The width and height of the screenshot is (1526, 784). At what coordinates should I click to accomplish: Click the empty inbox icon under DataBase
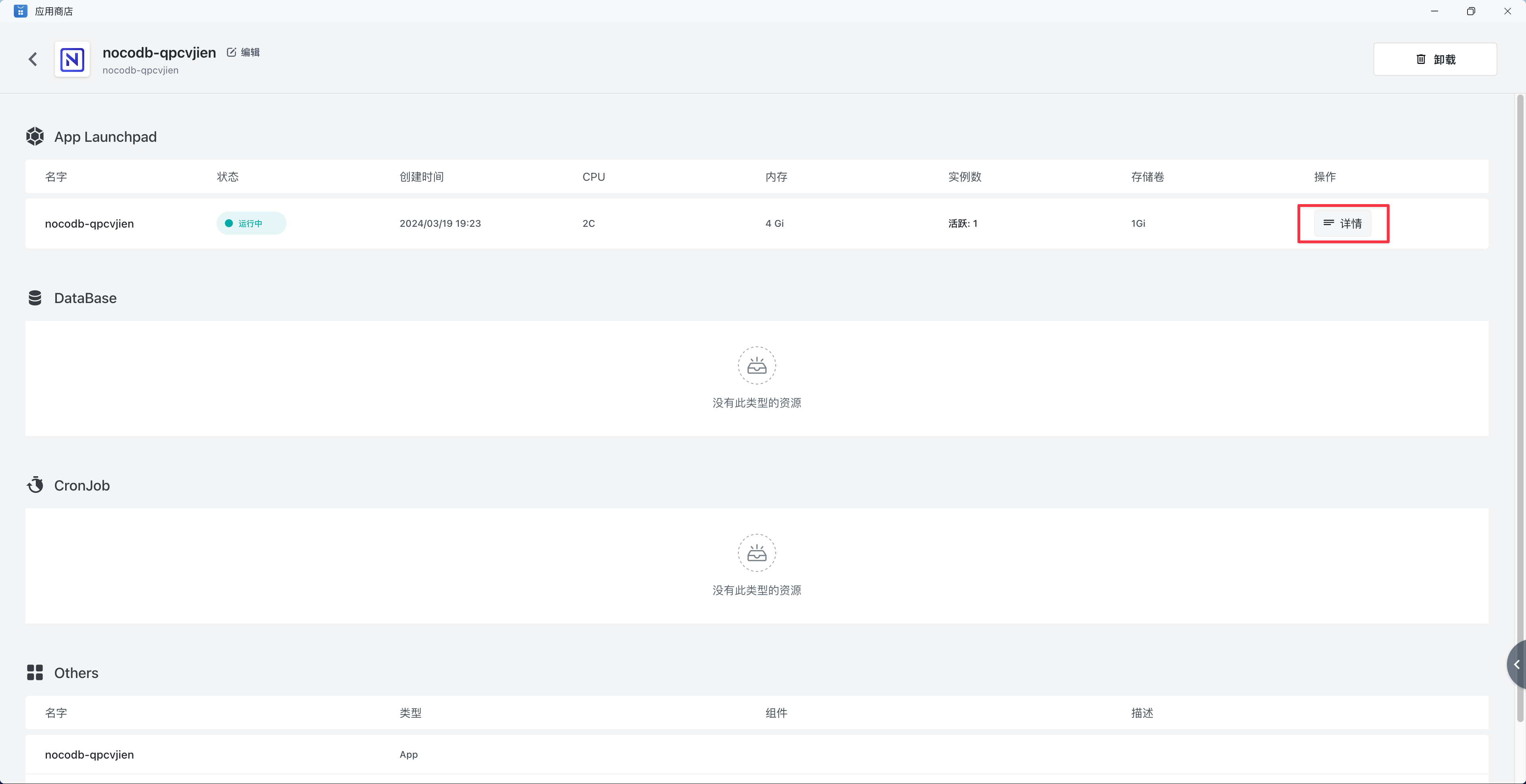tap(757, 366)
